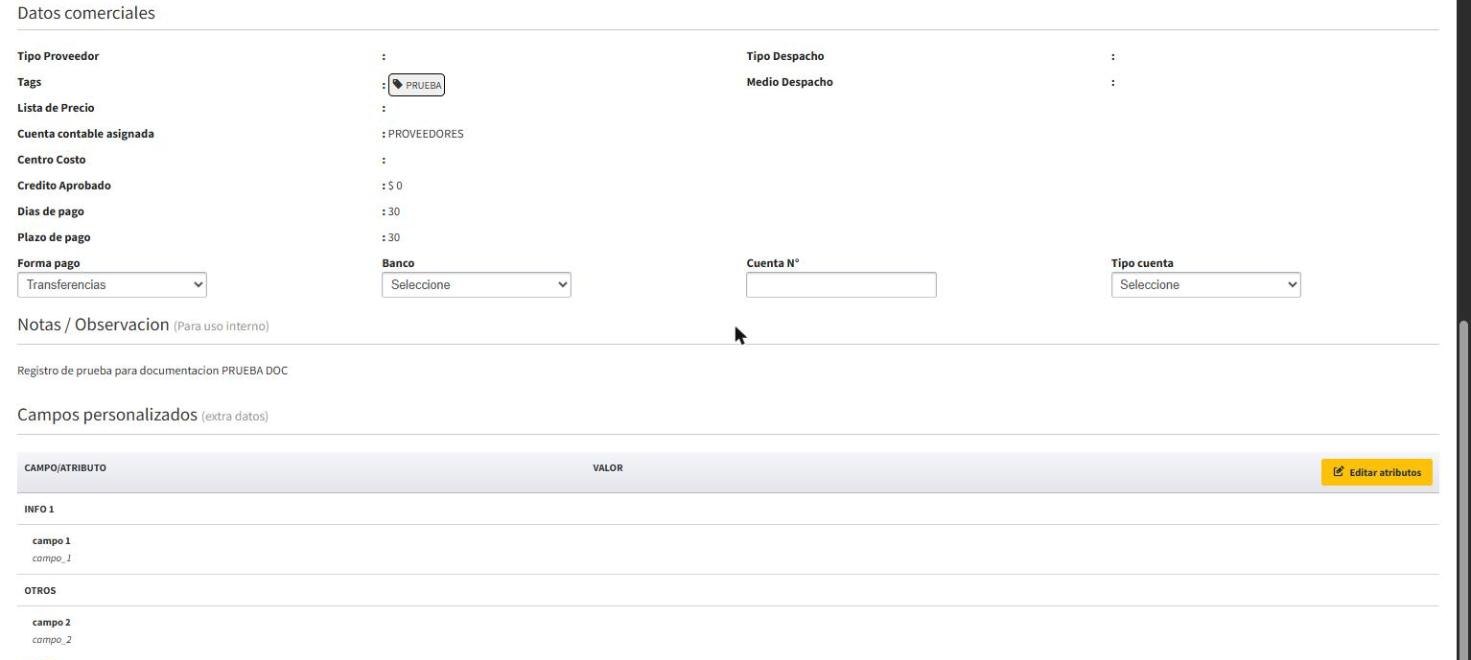Image resolution: width=1471 pixels, height=660 pixels.
Task: Click the Tipo Despacho label
Action: (x=785, y=56)
